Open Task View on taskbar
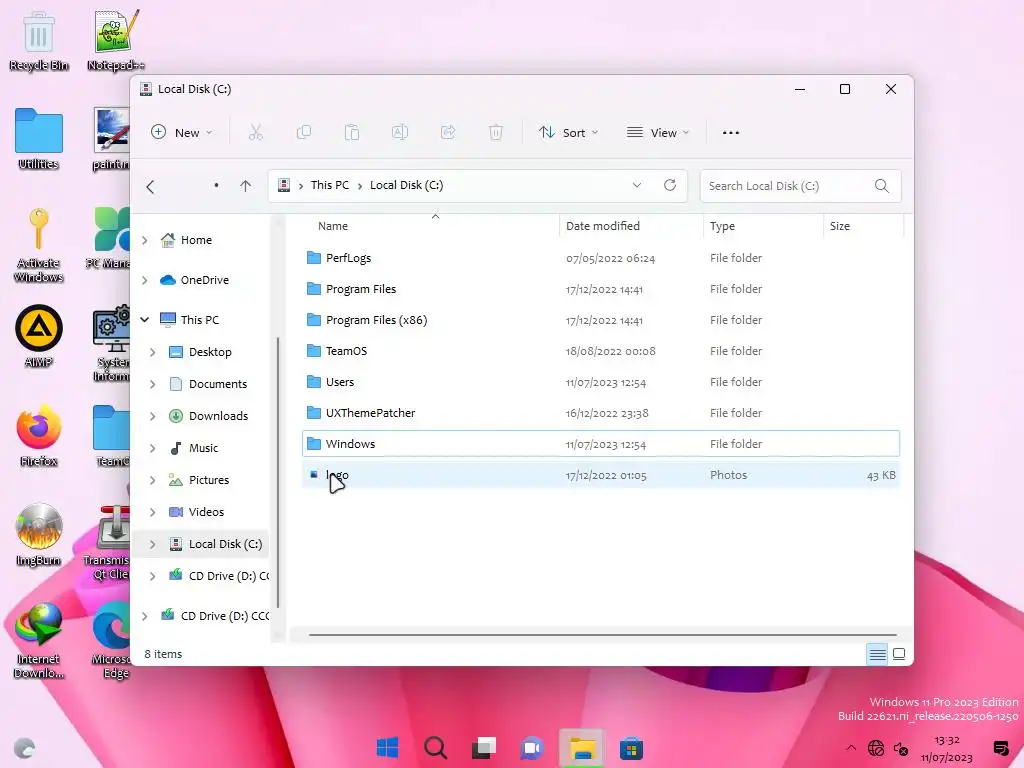Viewport: 1024px width, 768px height. [484, 748]
